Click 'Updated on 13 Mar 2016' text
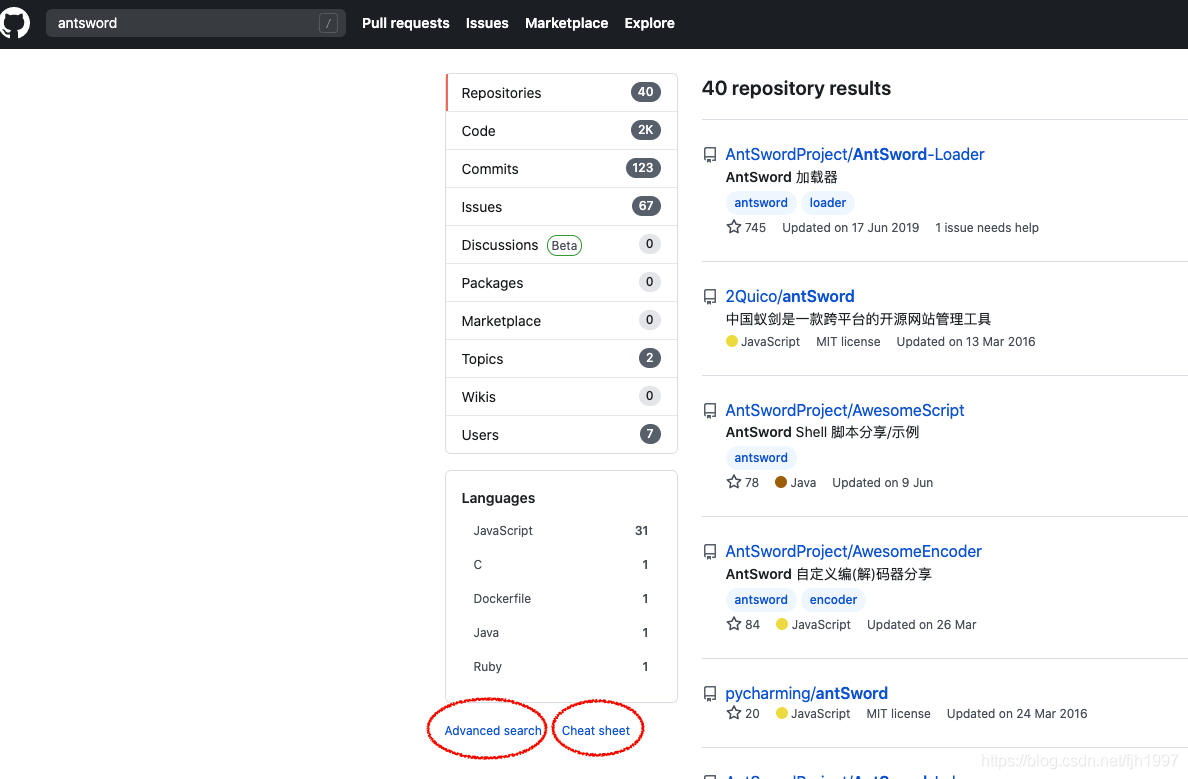The height and width of the screenshot is (779, 1188). [x=965, y=342]
